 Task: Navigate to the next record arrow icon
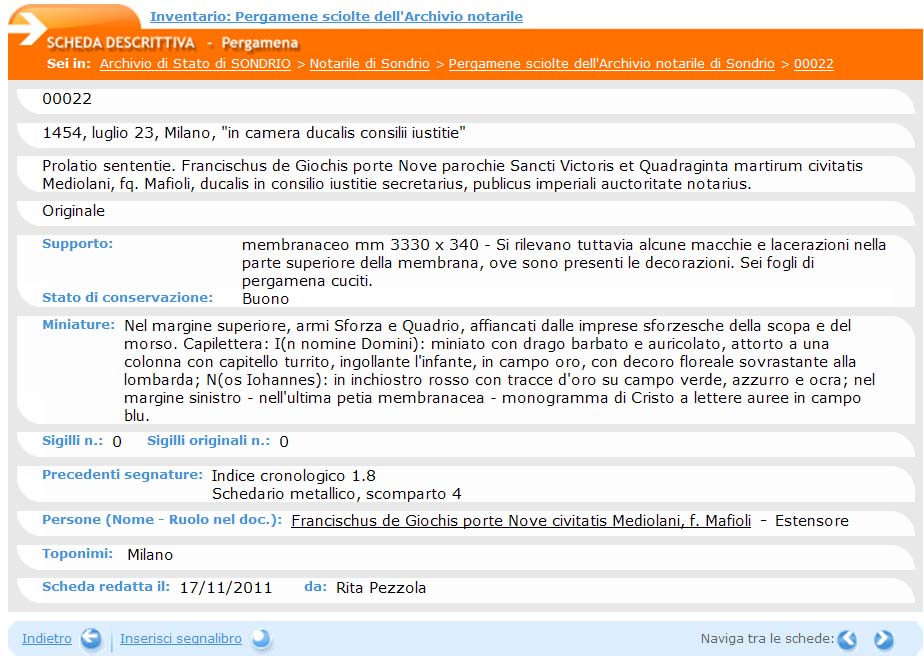click(x=883, y=639)
